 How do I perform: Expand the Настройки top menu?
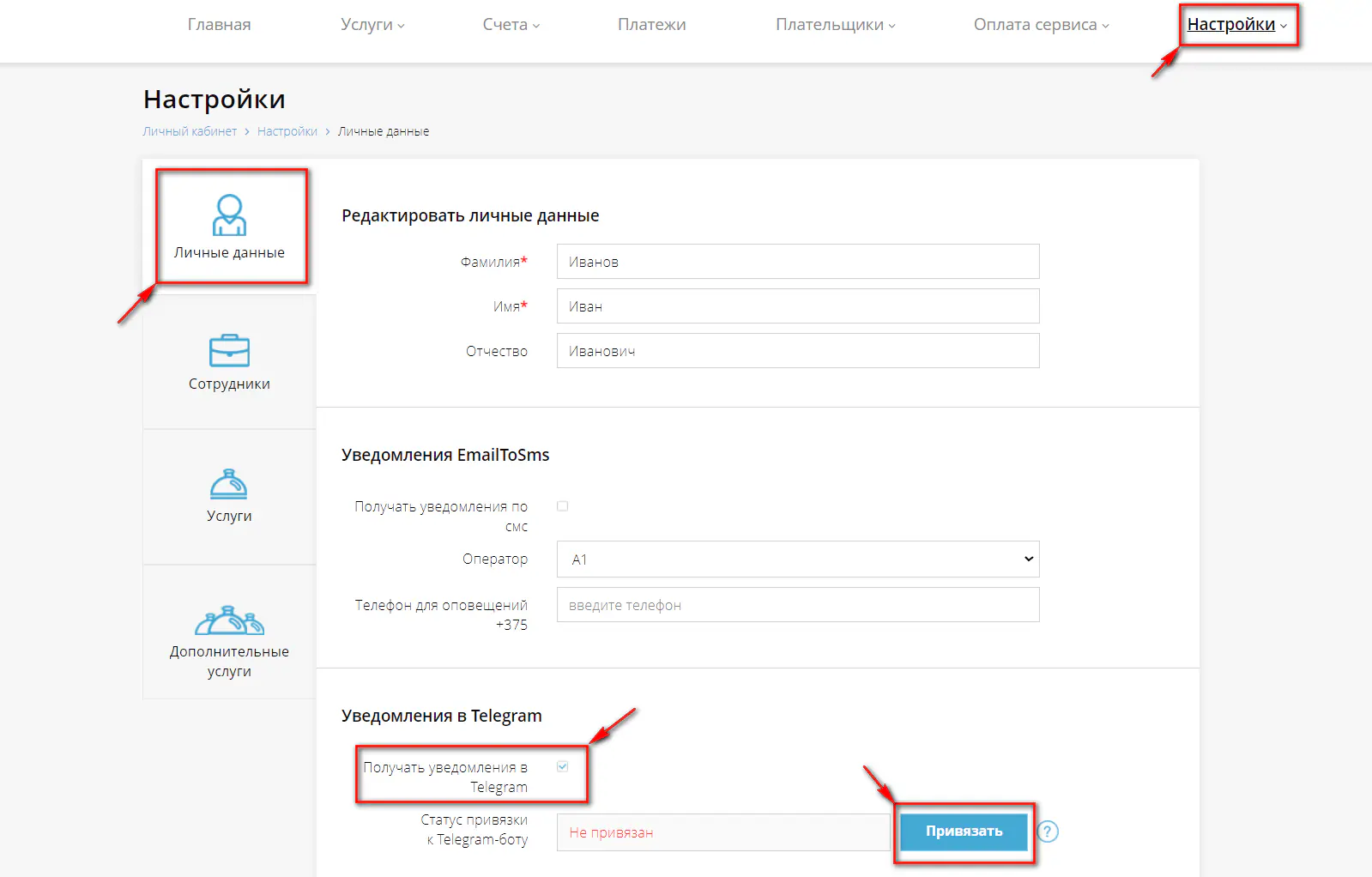click(1236, 25)
